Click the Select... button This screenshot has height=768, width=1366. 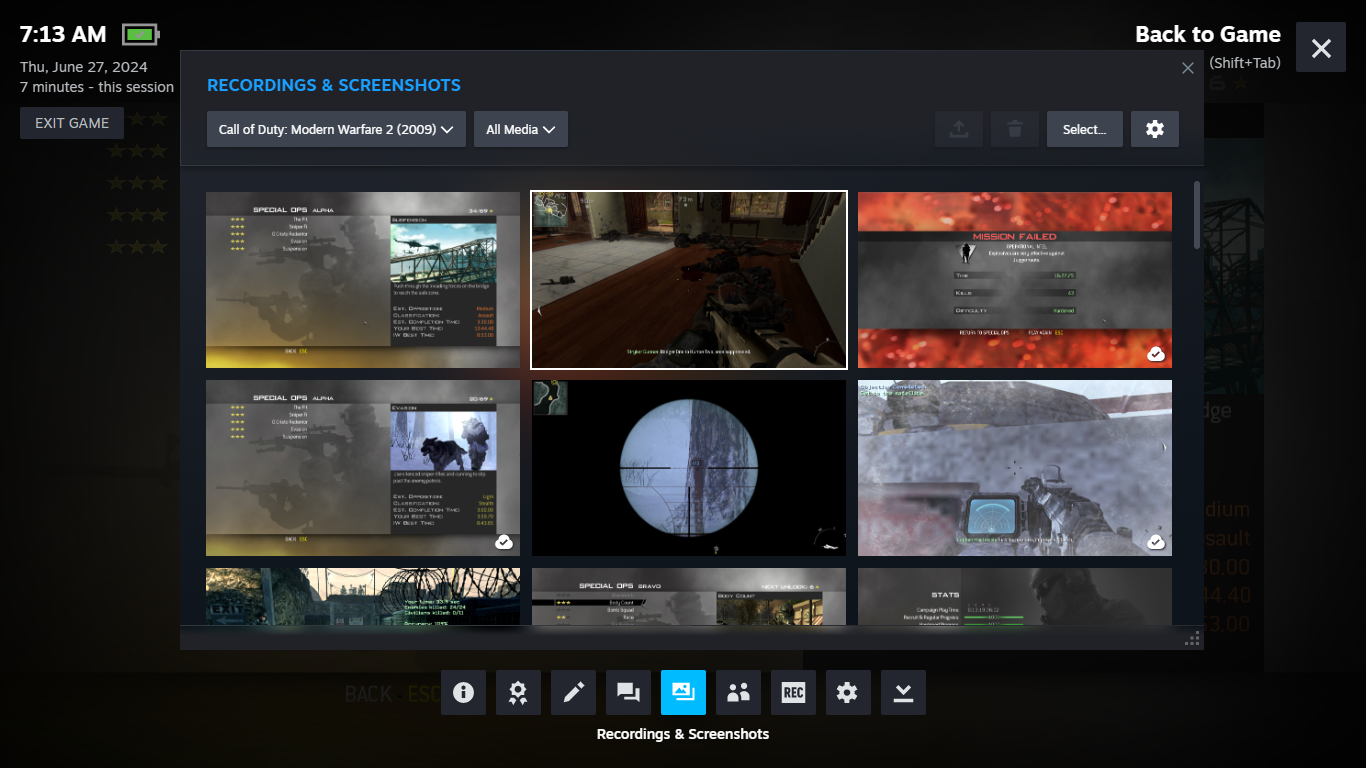pyautogui.click(x=1085, y=129)
